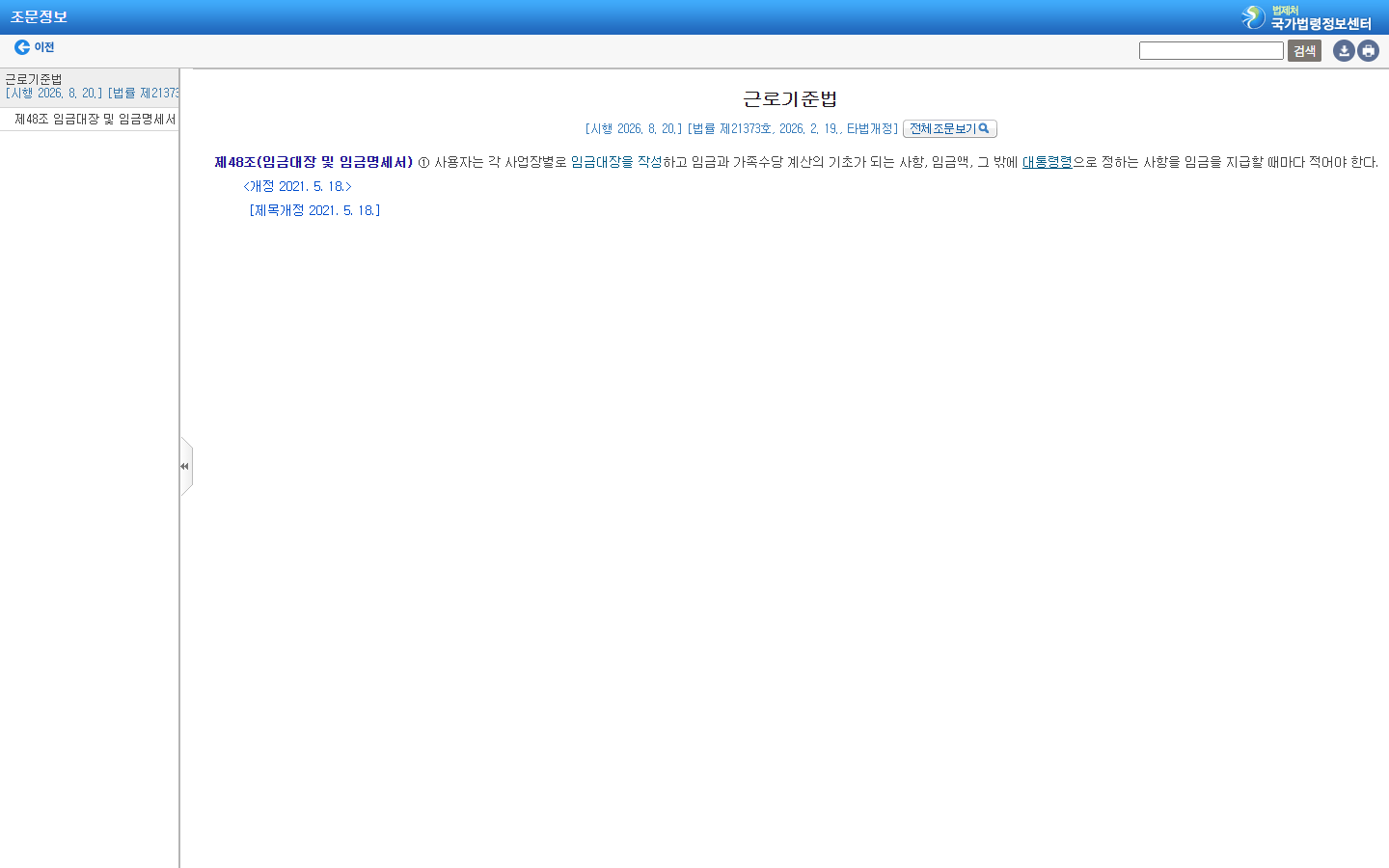This screenshot has height=868, width=1389.
Task: Open the 대통령령 link
Action: (1048, 162)
